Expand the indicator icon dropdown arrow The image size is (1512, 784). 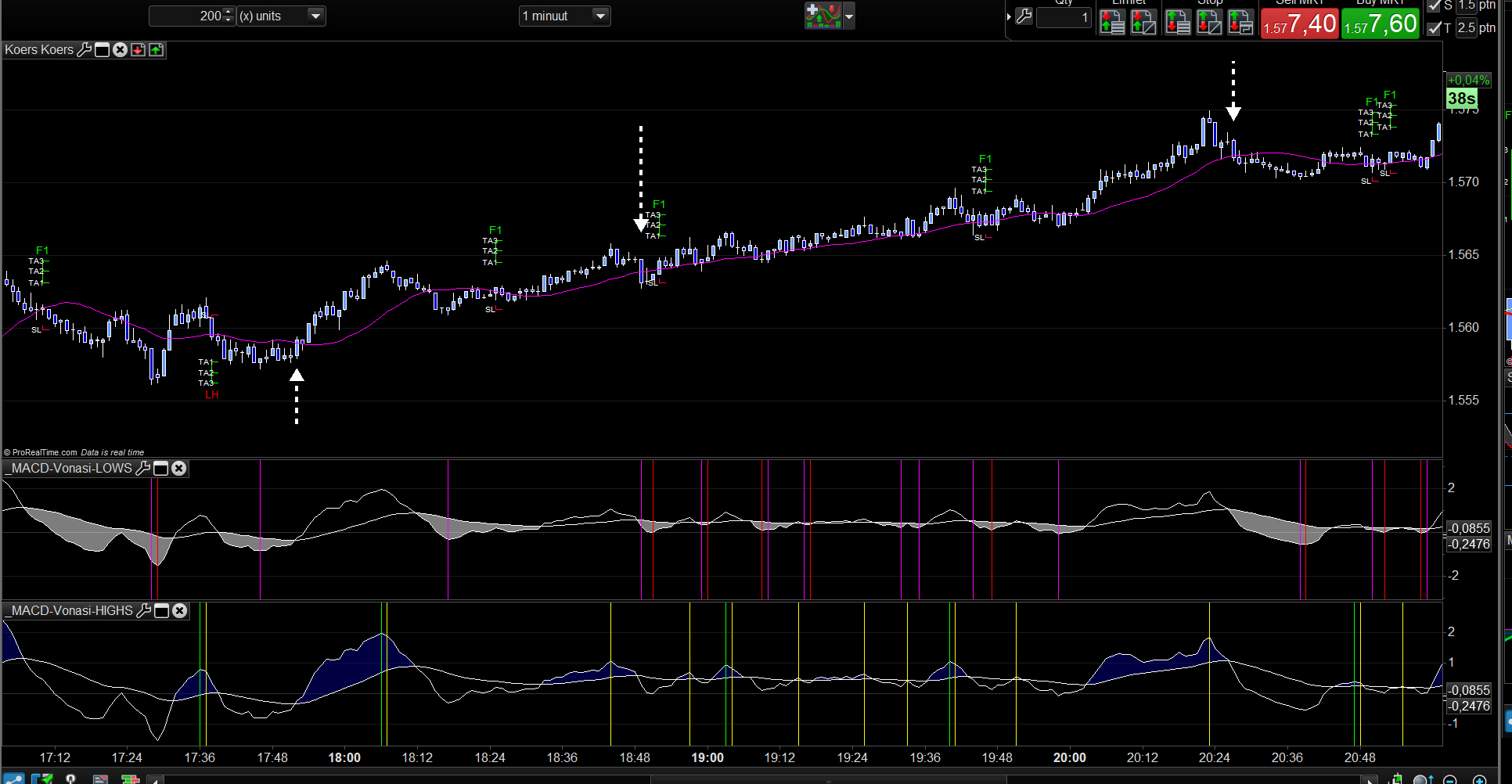pyautogui.click(x=849, y=16)
